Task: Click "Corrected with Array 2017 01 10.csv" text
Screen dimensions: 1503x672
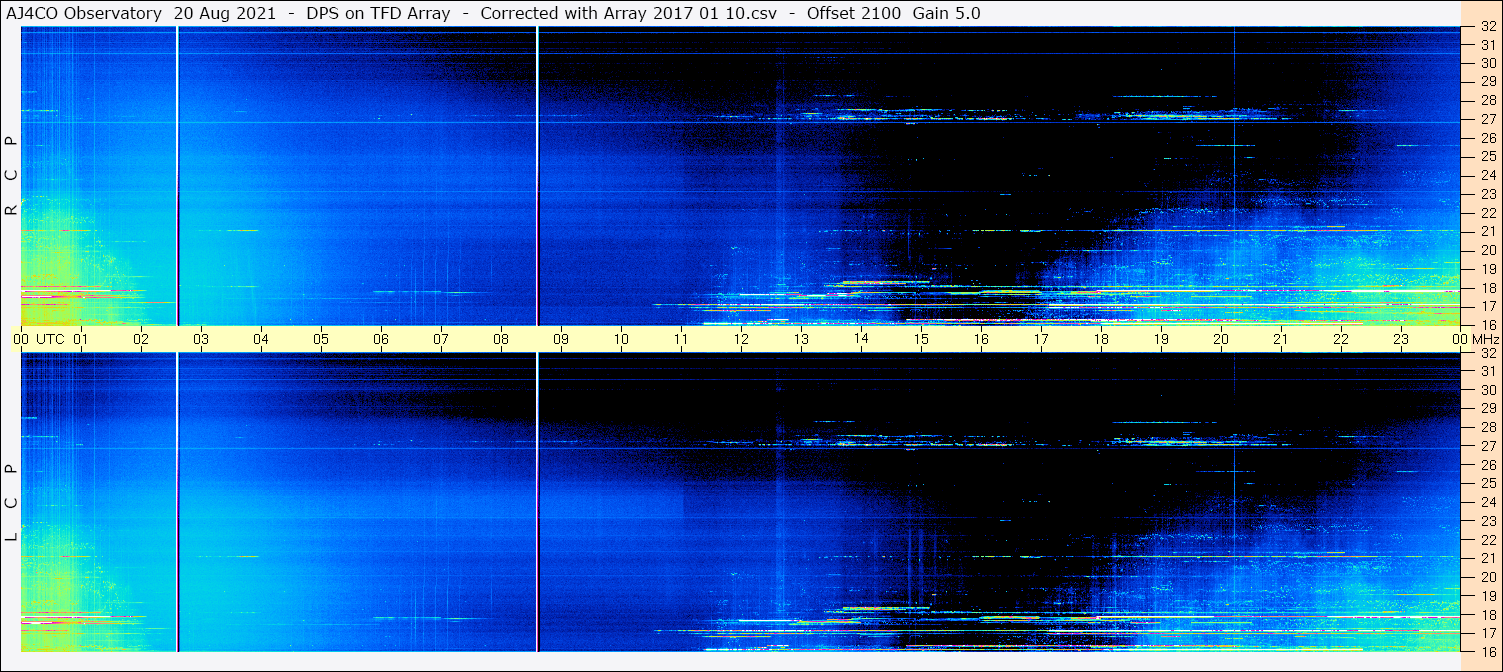Action: (629, 14)
